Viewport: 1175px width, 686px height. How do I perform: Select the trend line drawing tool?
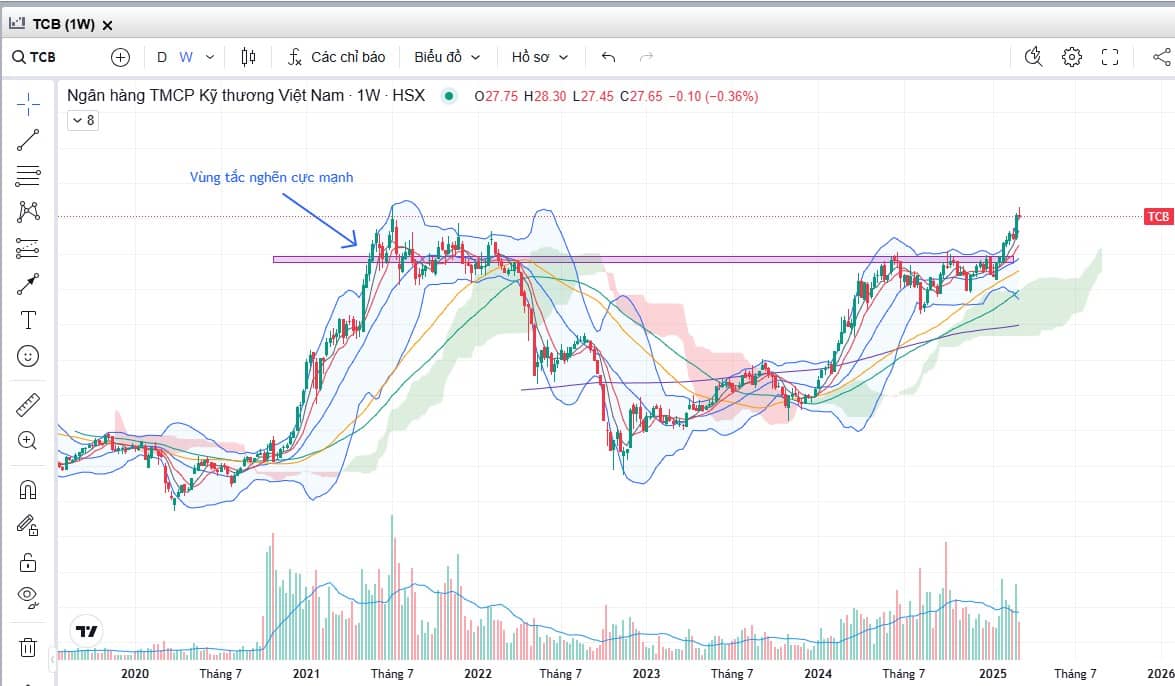28,140
